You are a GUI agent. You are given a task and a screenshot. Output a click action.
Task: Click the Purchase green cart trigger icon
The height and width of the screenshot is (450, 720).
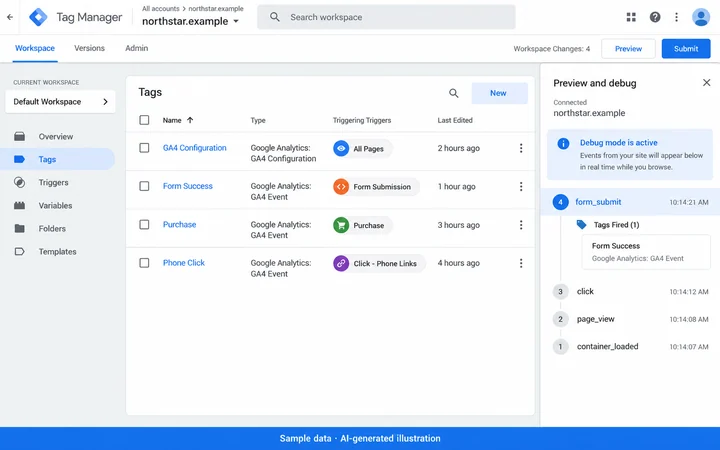click(x=341, y=225)
